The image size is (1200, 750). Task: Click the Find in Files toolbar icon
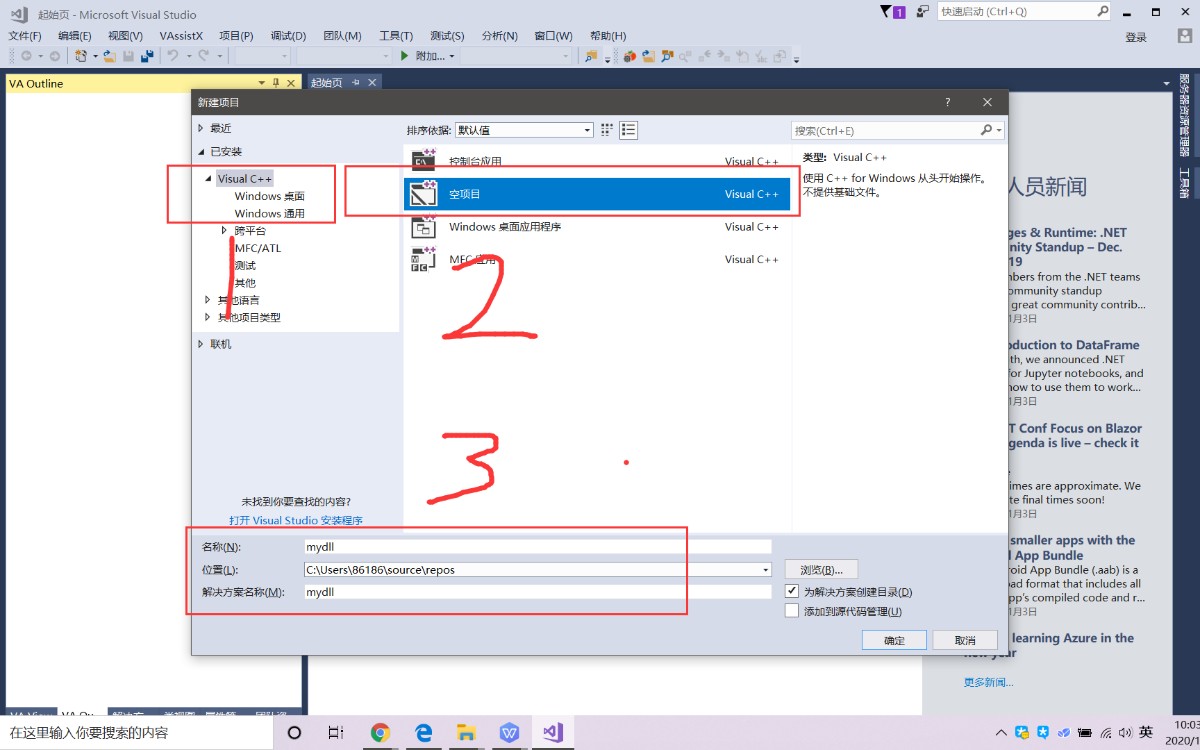592,56
